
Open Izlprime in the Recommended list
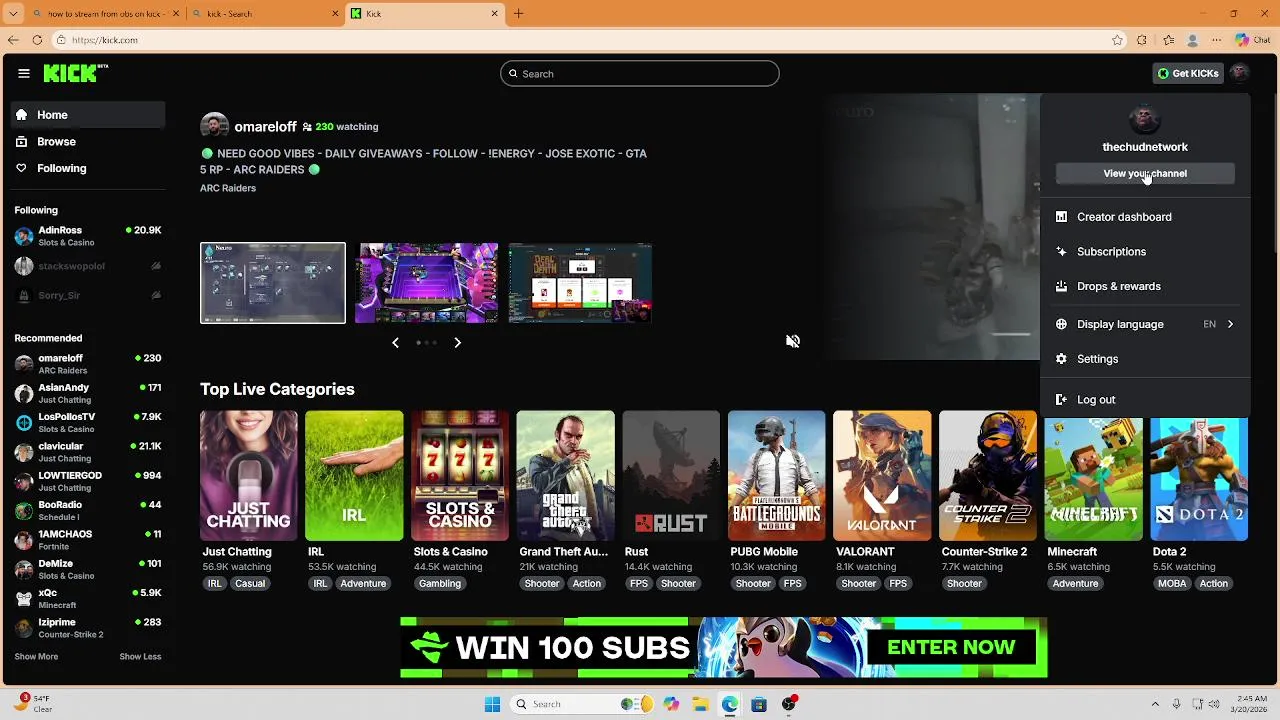[x=88, y=628]
